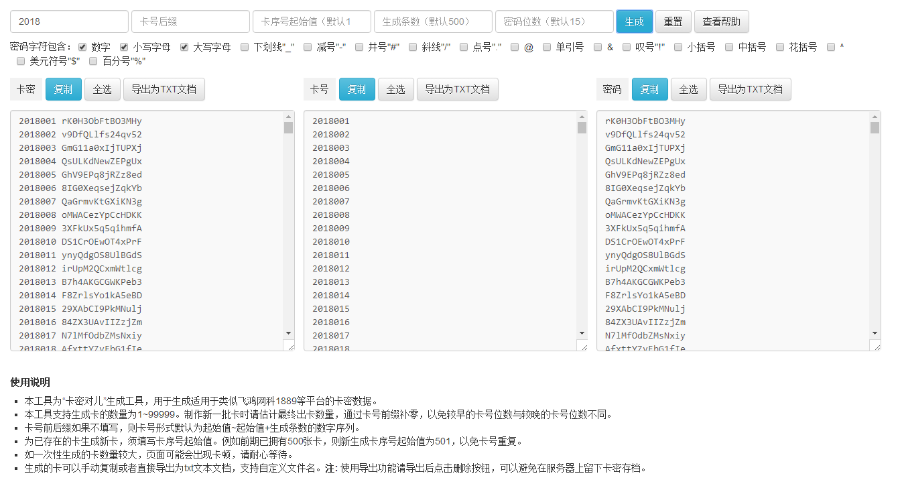
Task: Enable the 单引号 single quote checkbox
Action: [546, 47]
